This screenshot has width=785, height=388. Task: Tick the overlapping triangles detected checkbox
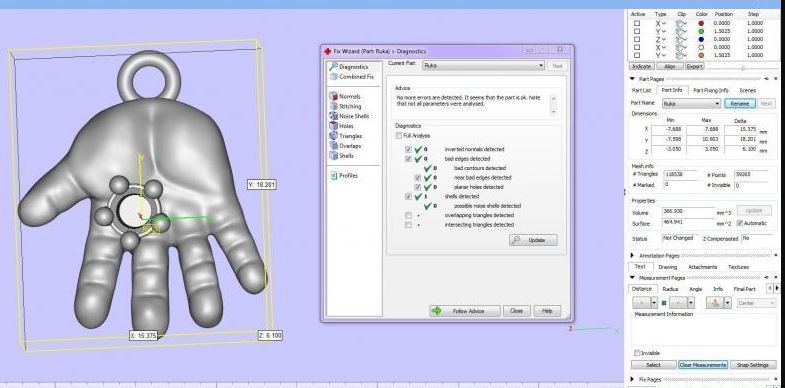click(x=409, y=215)
